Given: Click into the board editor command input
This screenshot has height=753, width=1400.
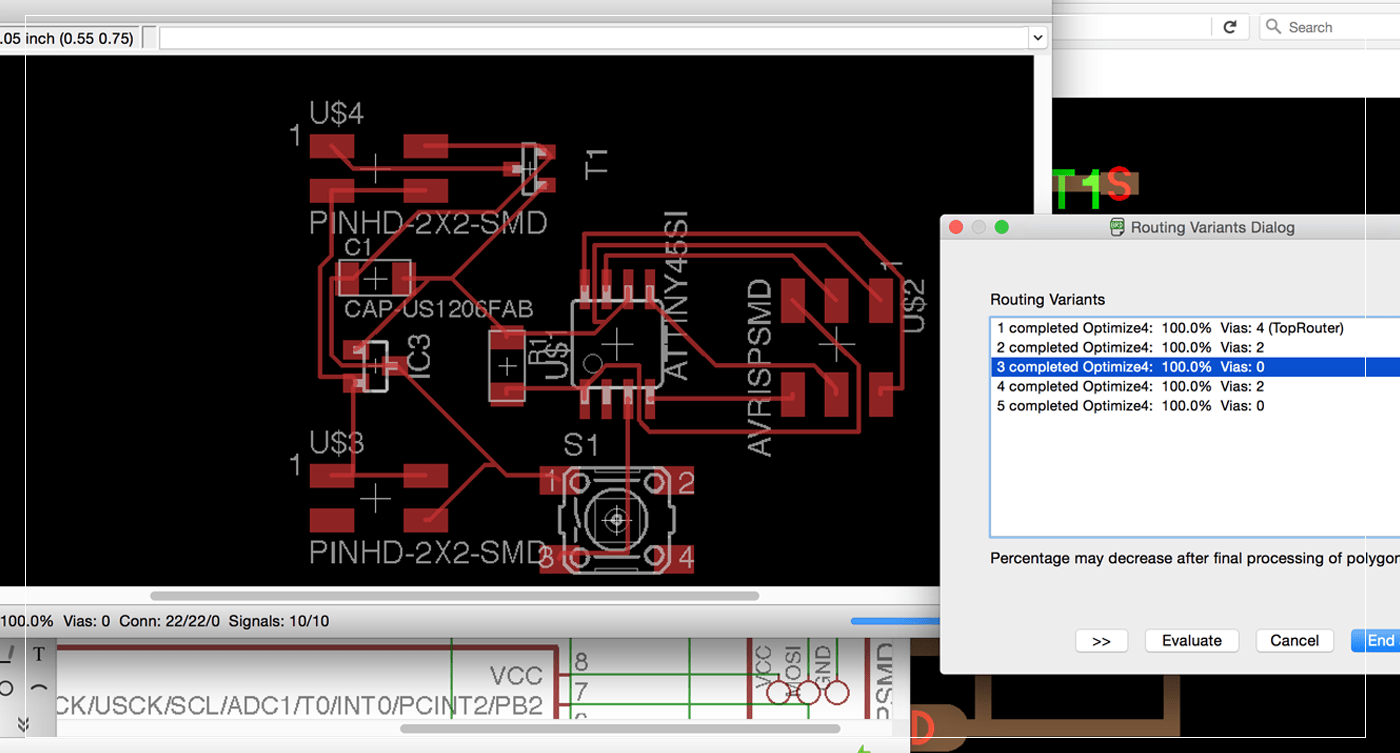Looking at the screenshot, I should click(x=594, y=38).
